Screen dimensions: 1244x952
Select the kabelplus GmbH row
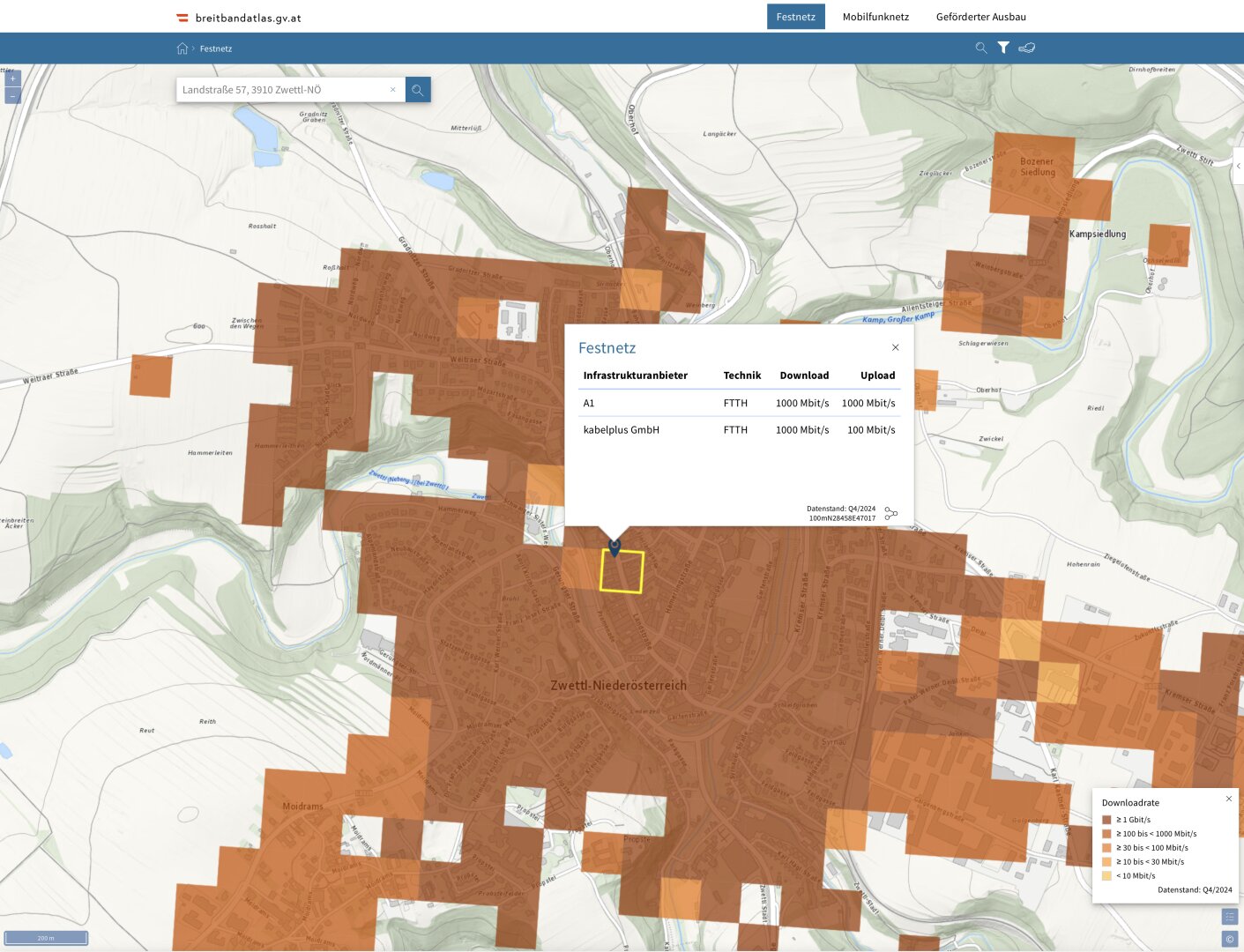tap(739, 430)
